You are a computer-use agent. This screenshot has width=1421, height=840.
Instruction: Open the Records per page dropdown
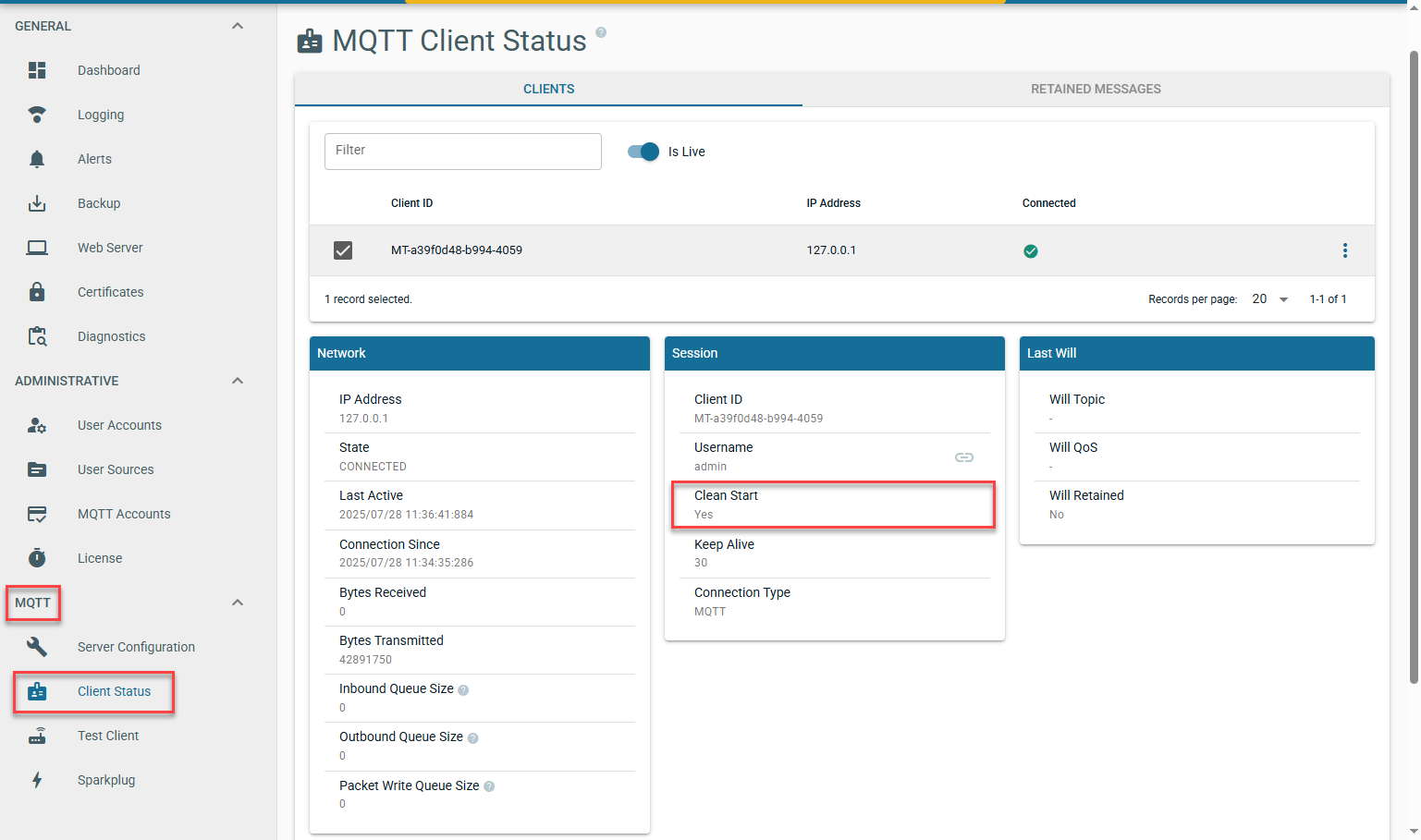[x=1269, y=299]
